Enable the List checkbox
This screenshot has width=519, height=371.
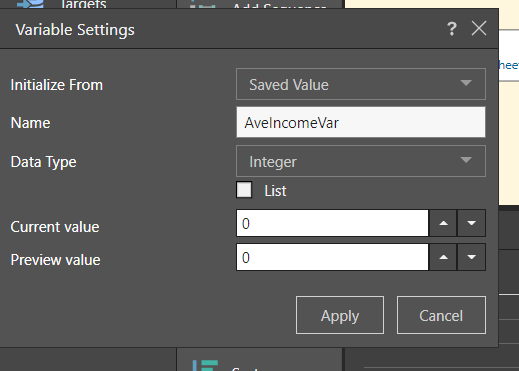tap(244, 190)
